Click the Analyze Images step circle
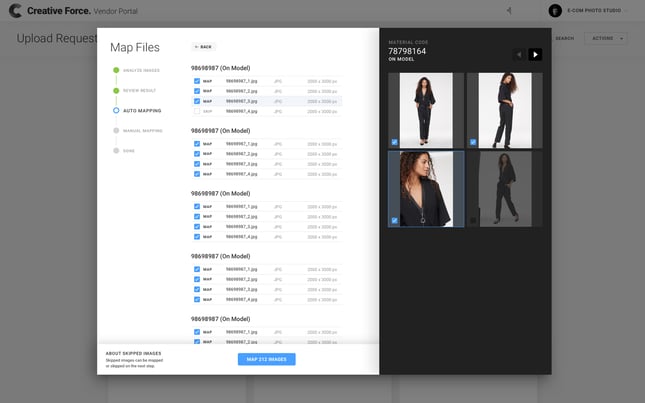This screenshot has width=645, height=403. pyautogui.click(x=116, y=71)
